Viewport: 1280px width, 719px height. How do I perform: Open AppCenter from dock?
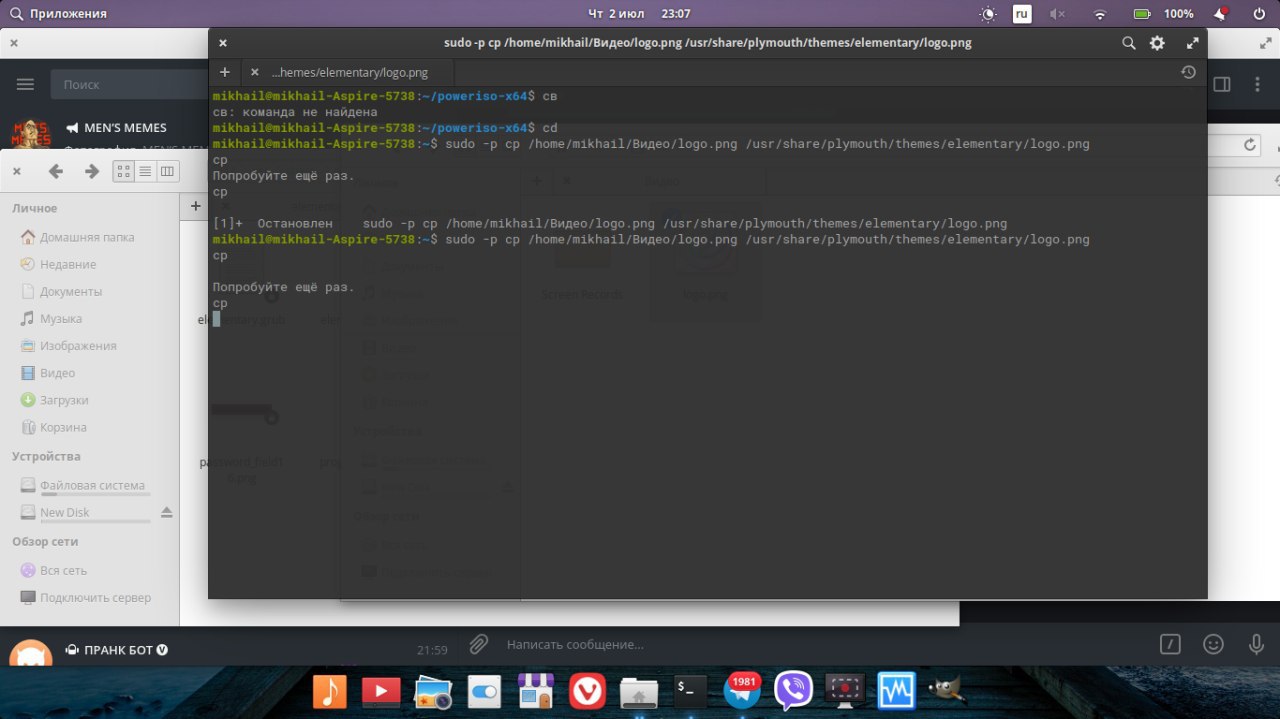(x=536, y=691)
